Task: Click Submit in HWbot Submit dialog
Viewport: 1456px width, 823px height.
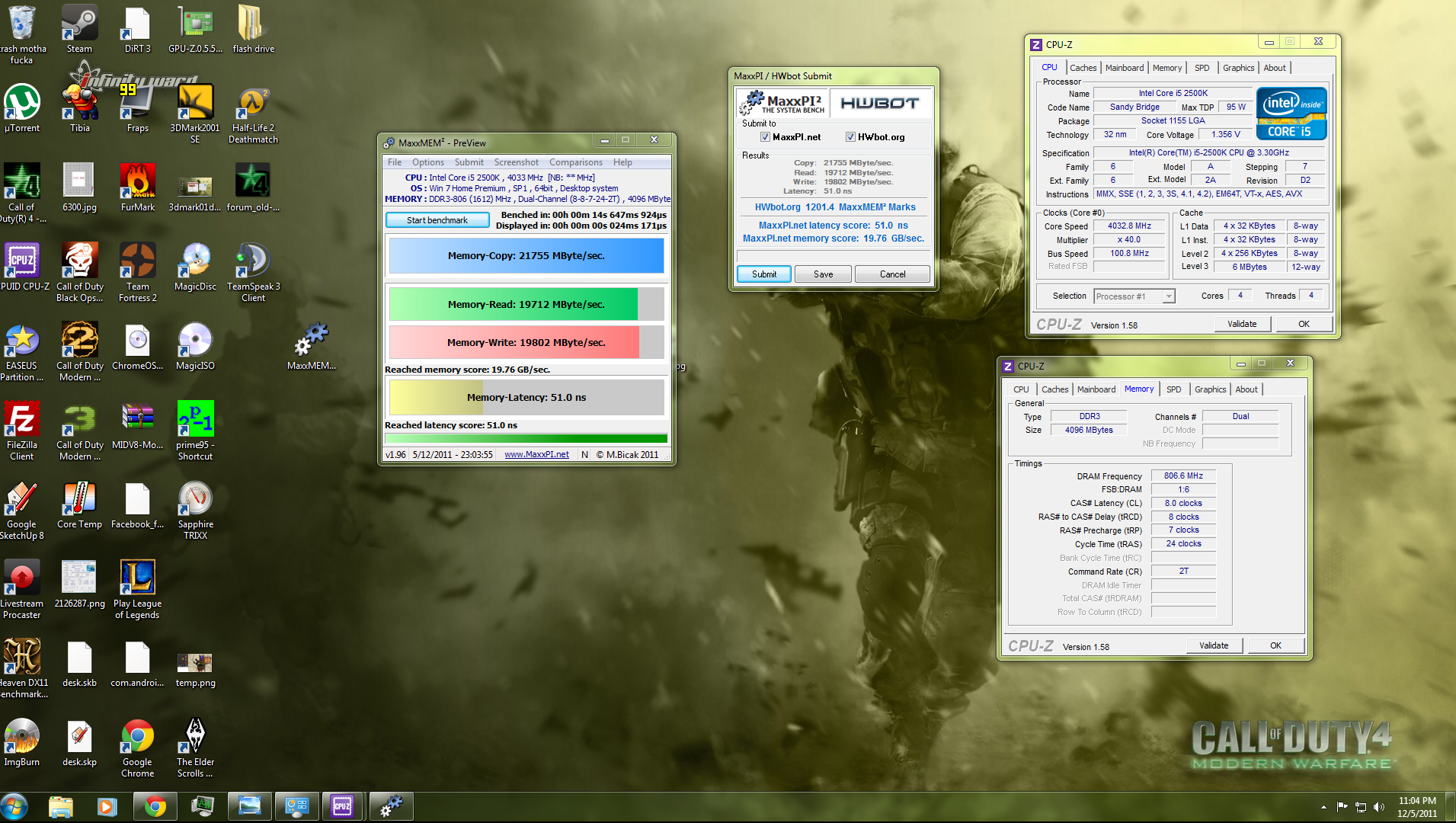Action: (x=764, y=274)
